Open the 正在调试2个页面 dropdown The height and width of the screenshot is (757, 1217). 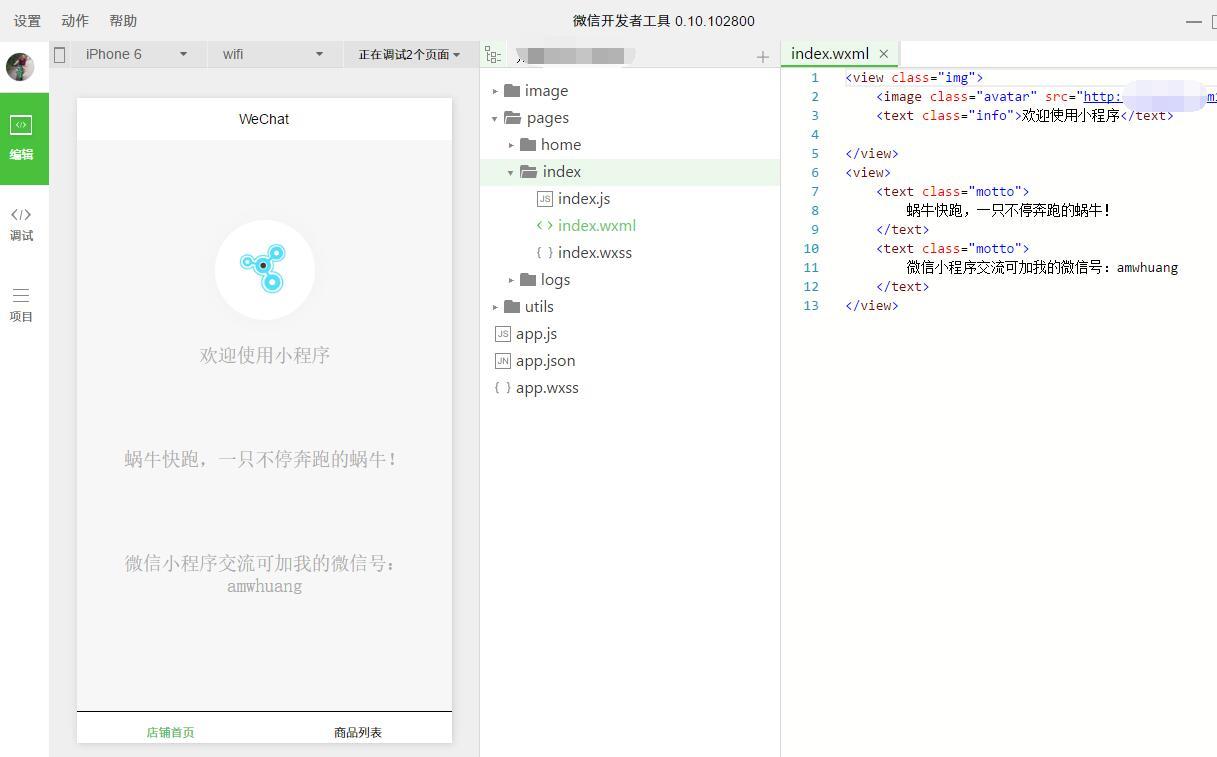(409, 55)
